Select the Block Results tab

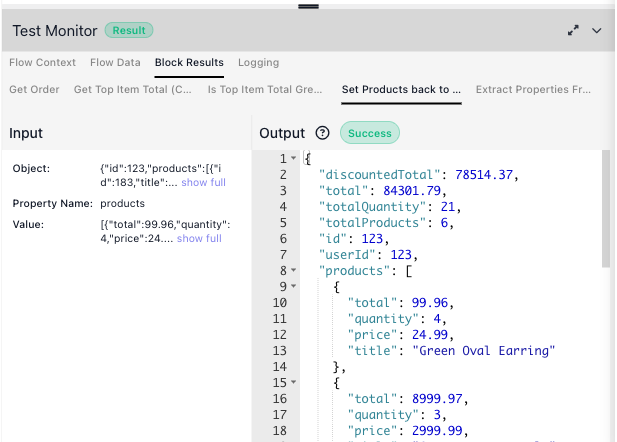click(x=189, y=63)
